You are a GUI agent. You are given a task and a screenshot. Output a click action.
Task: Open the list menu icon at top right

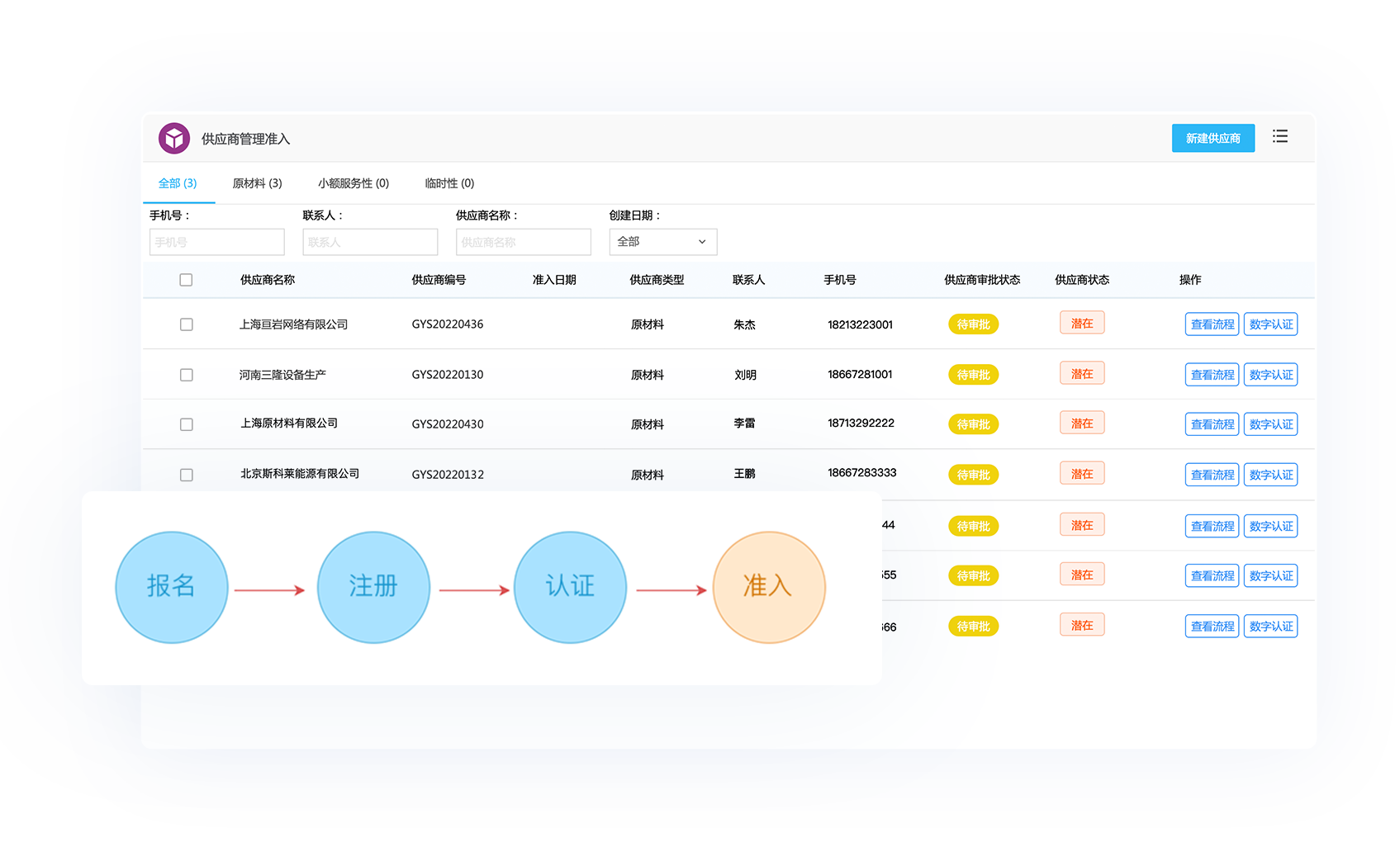click(1279, 137)
